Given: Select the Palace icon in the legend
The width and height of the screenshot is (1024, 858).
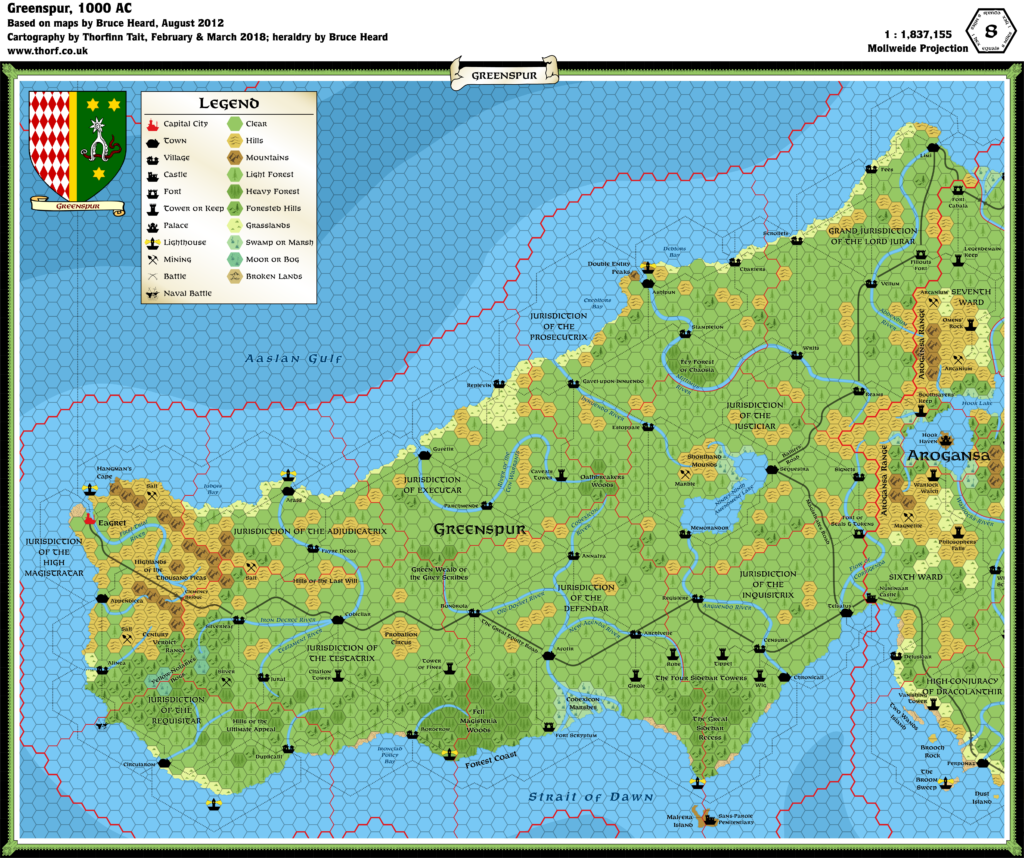Looking at the screenshot, I should (x=151, y=225).
